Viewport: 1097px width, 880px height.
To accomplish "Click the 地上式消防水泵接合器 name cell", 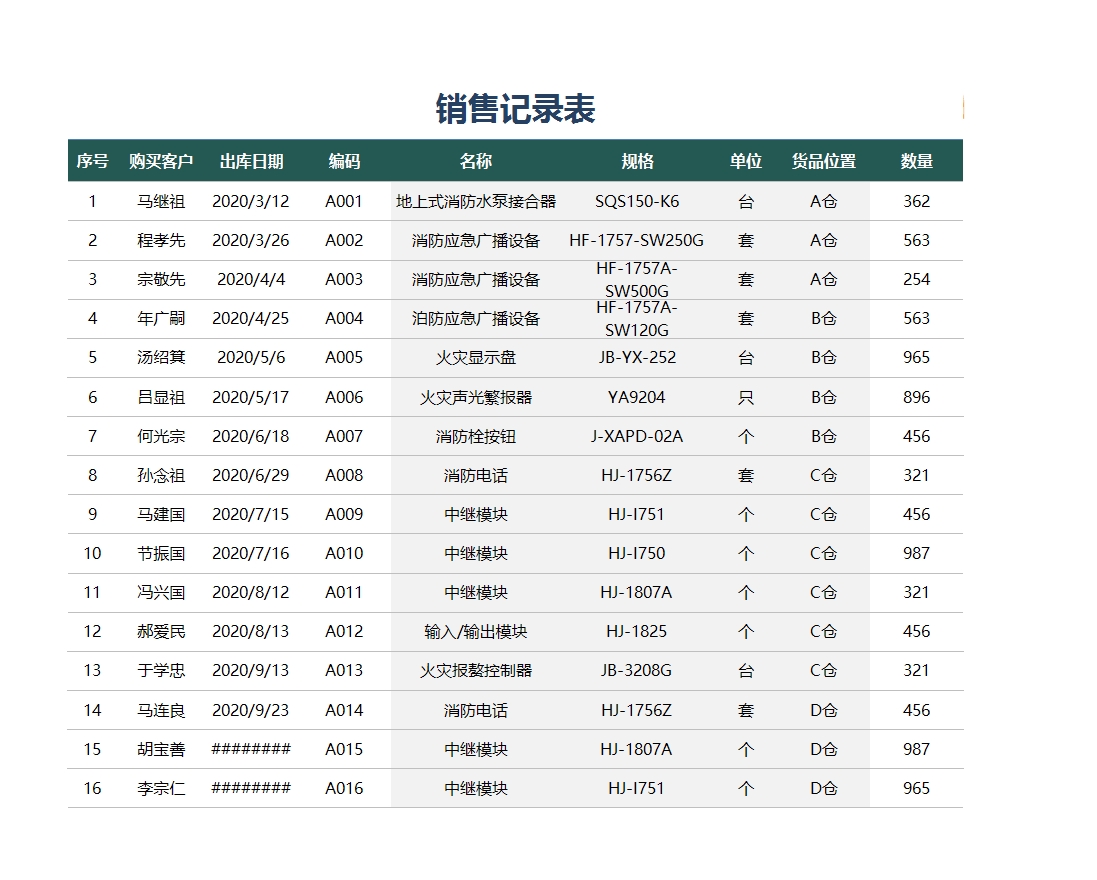I will pos(476,201).
